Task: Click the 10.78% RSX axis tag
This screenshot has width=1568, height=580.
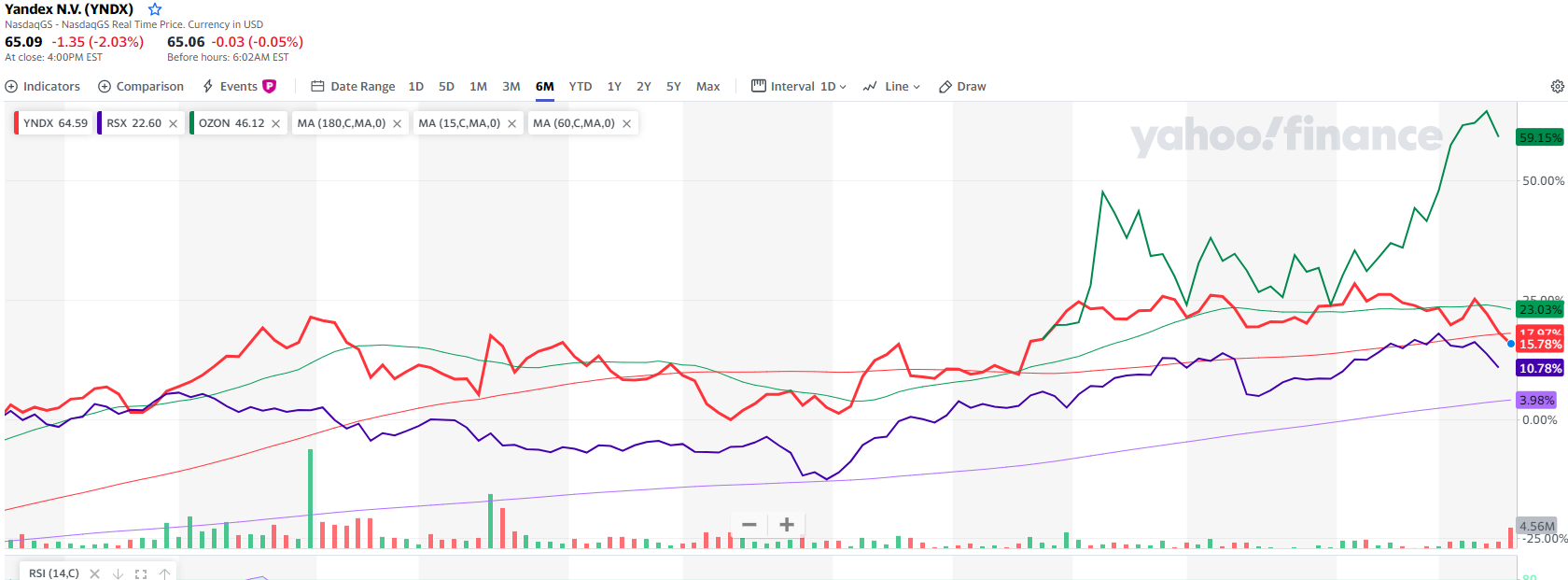Action: [1540, 368]
